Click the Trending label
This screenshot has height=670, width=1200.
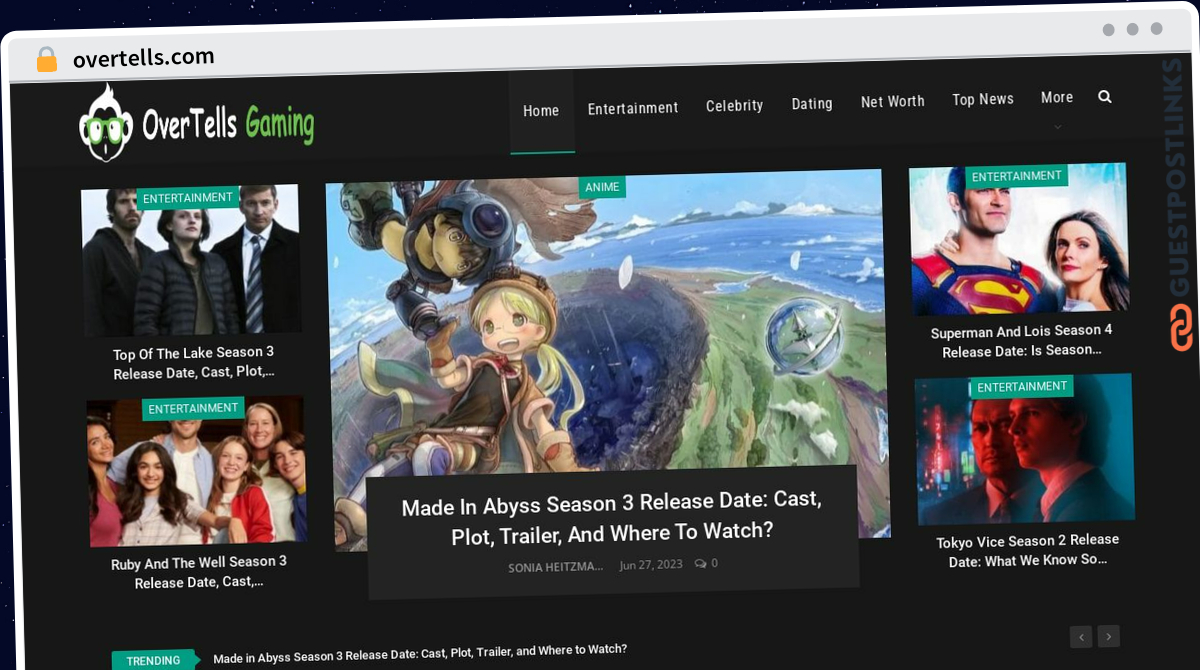[x=154, y=660]
